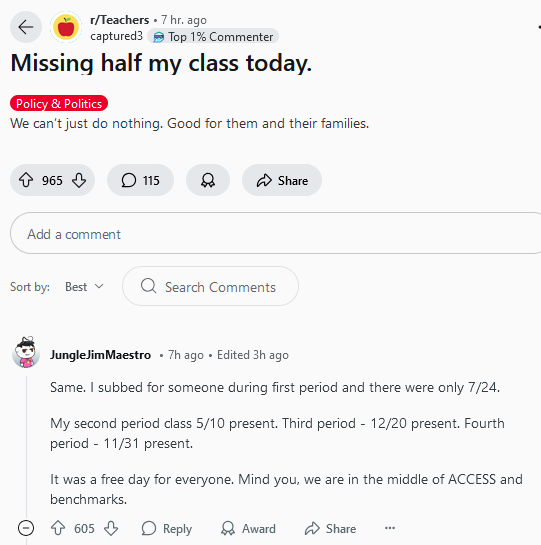Viewport: 541px width, 545px height.
Task: Upvote JungleJimMaestro's comment
Action: (x=58, y=528)
